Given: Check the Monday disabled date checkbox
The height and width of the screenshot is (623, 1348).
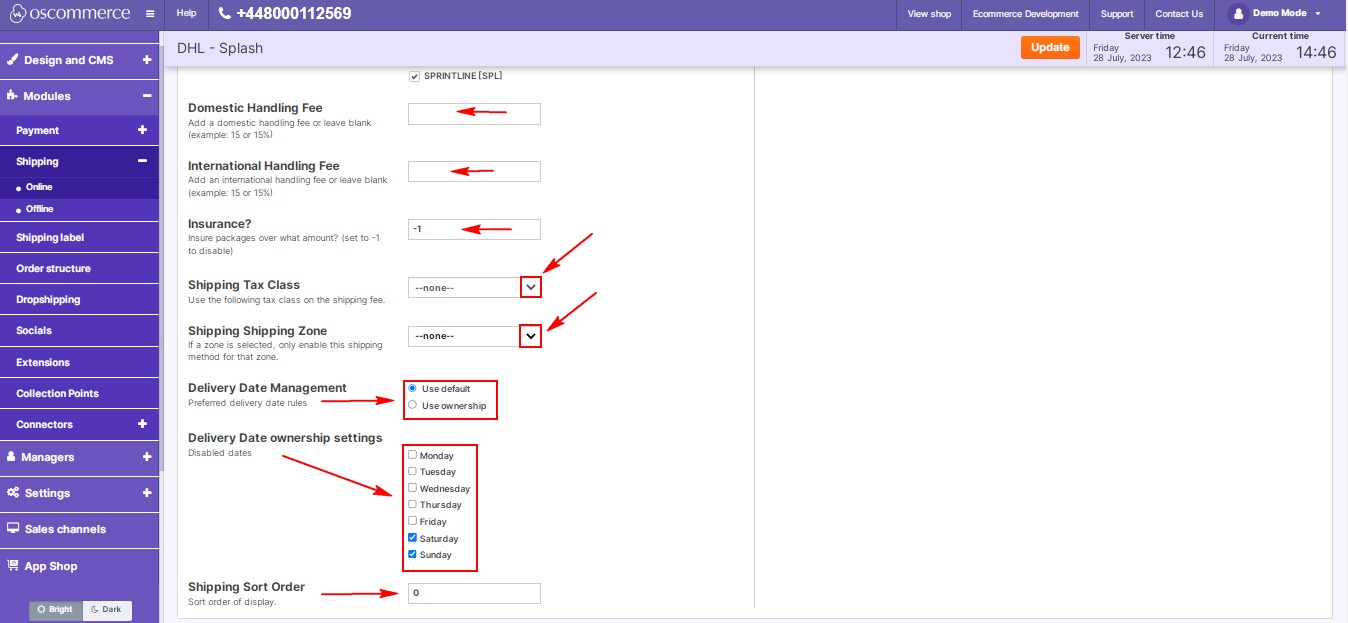Looking at the screenshot, I should tap(413, 455).
